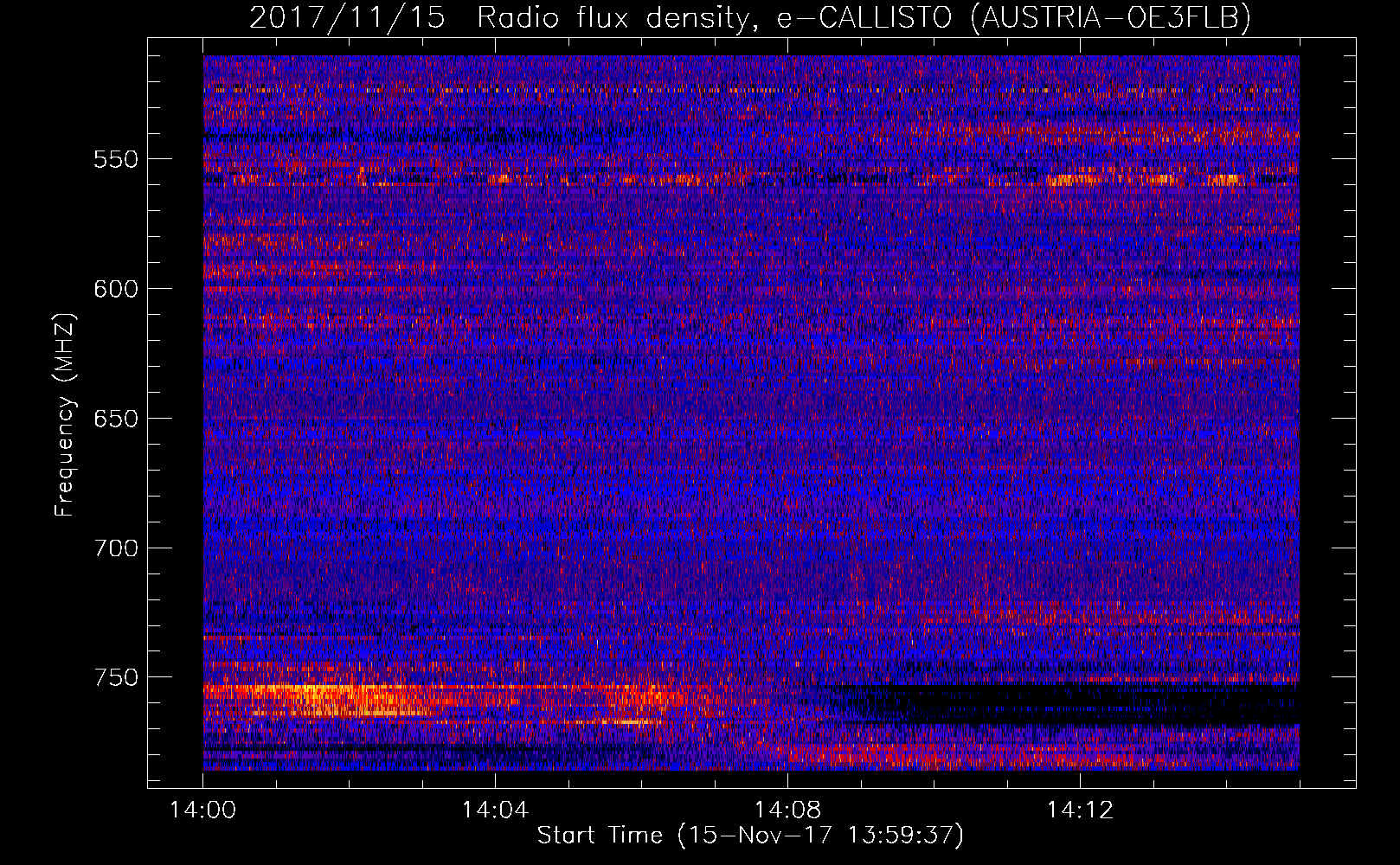This screenshot has width=1400, height=865.
Task: Click the 650 frequency tick label
Action: (x=116, y=419)
